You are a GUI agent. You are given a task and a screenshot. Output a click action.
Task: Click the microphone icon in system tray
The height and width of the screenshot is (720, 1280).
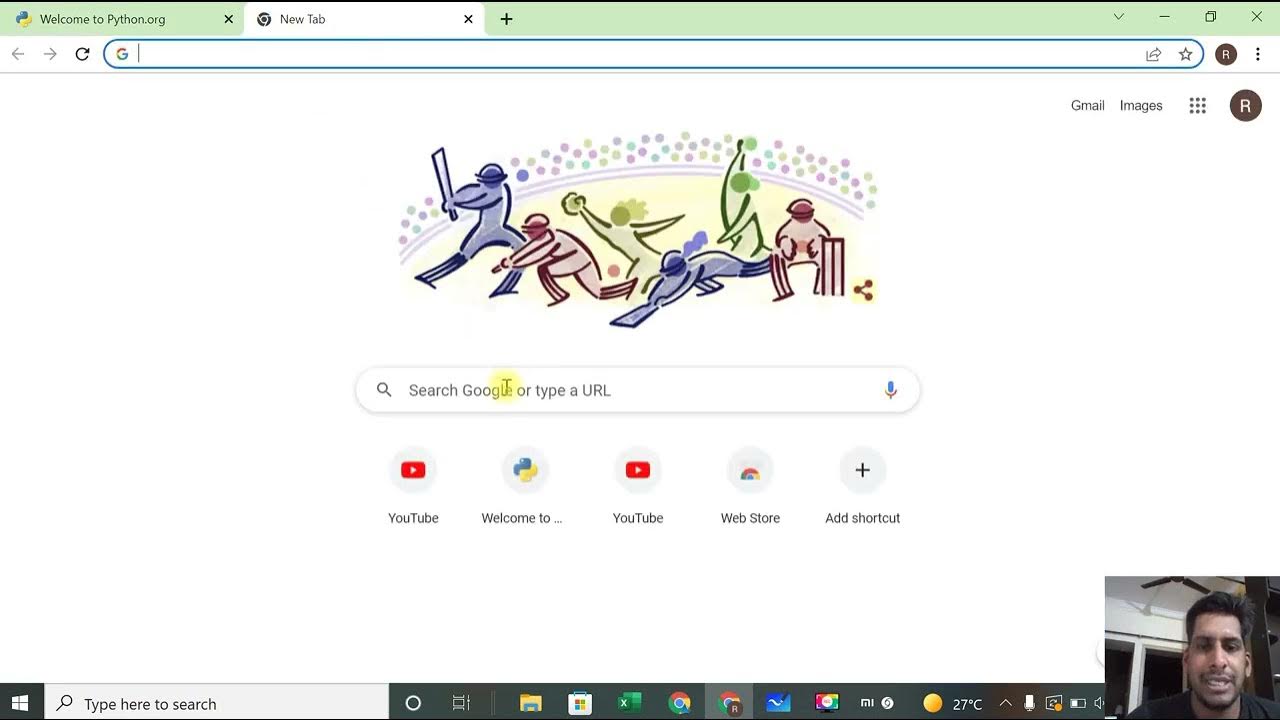(1029, 703)
